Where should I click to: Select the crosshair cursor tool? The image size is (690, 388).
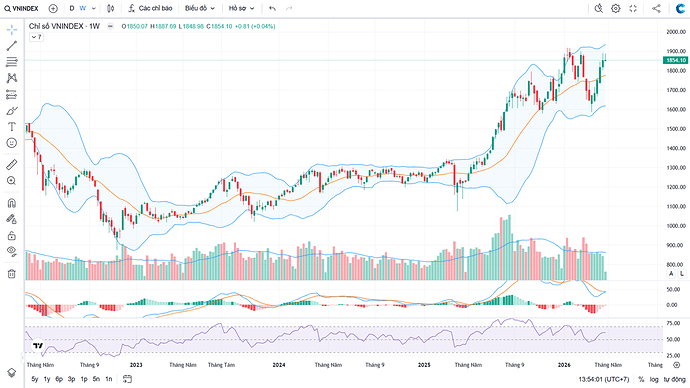[12, 29]
